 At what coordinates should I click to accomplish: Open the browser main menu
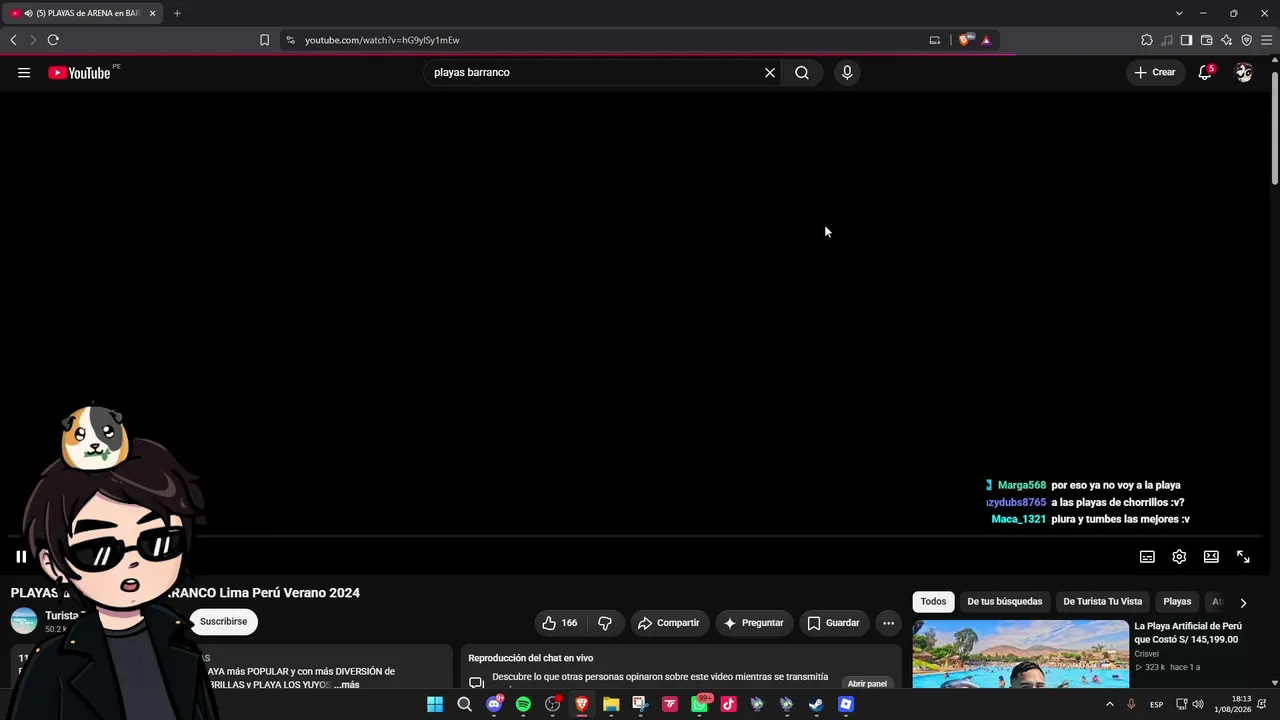[1267, 40]
